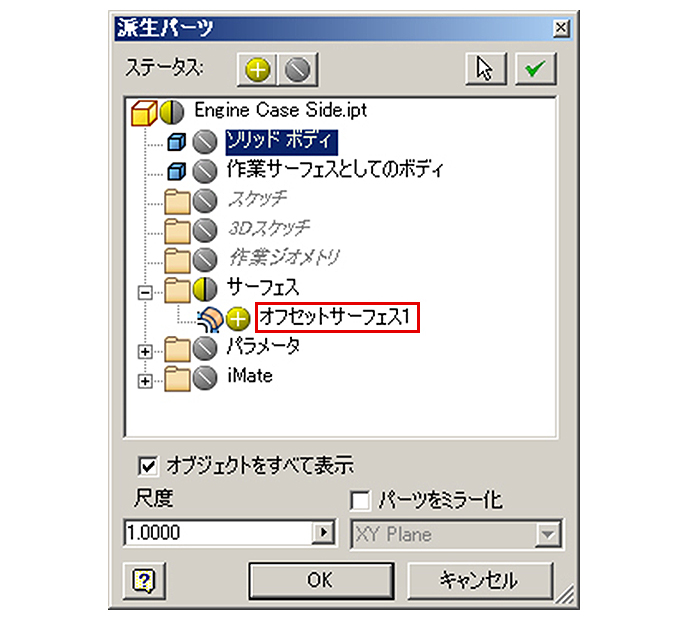
Task: Toggle status icon beside ソリッド ボディ
Action: tap(205, 142)
